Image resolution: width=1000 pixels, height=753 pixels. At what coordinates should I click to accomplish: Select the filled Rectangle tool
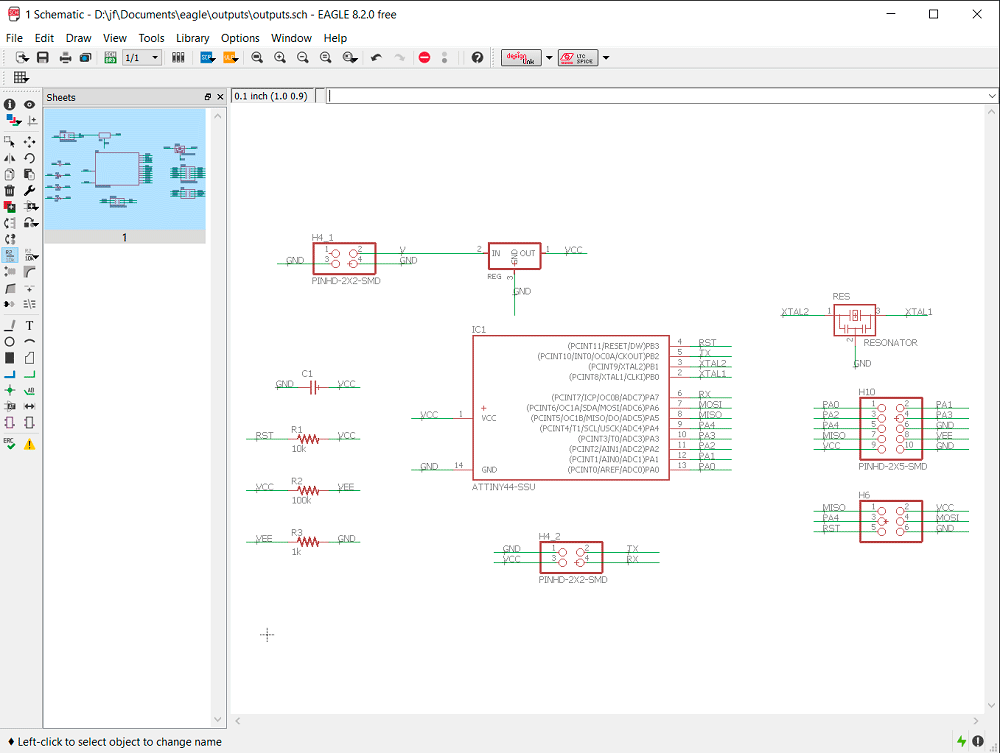coord(10,358)
